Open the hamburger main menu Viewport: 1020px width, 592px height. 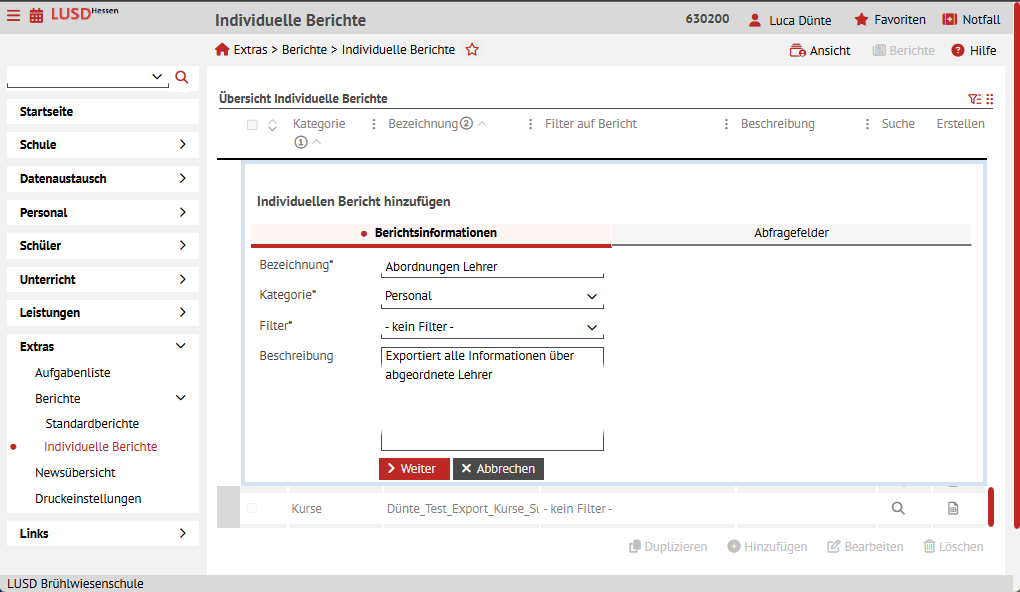point(14,16)
